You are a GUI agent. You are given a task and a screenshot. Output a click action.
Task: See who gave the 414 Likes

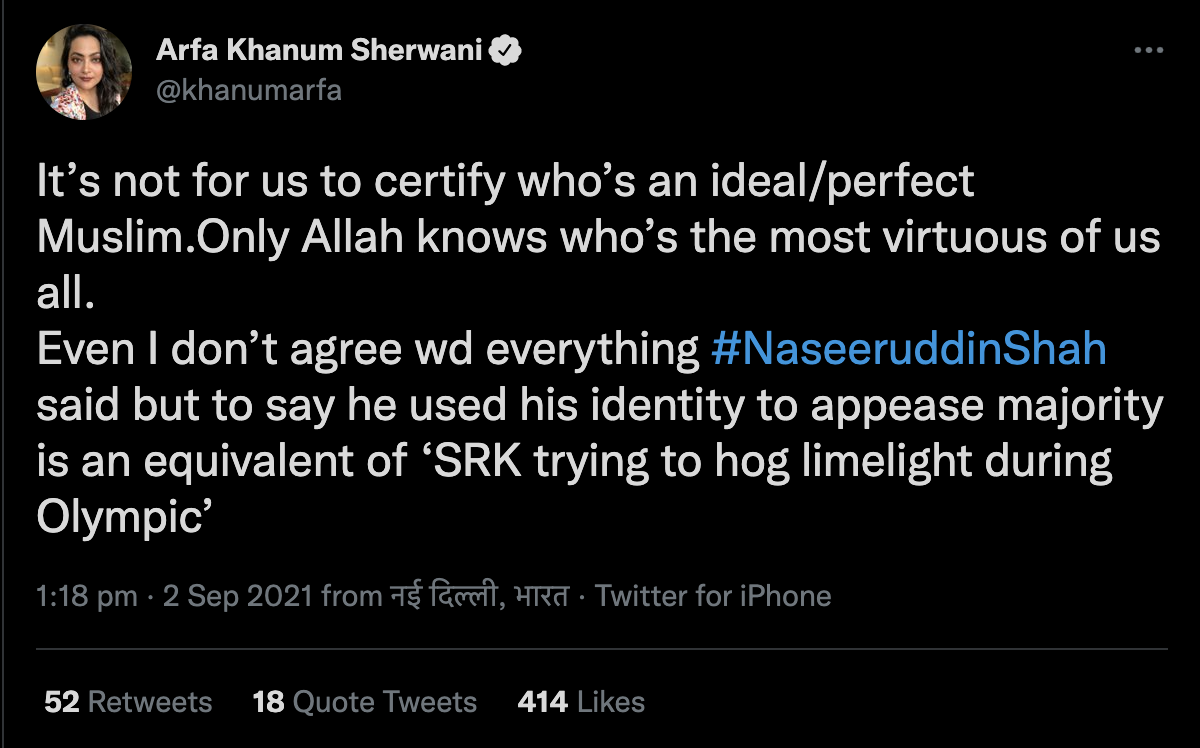[581, 702]
